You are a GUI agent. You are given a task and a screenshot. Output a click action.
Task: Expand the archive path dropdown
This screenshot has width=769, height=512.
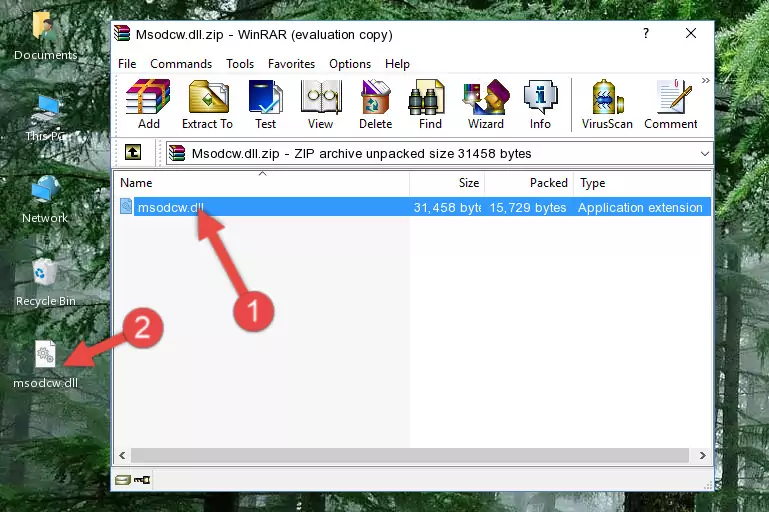705,154
